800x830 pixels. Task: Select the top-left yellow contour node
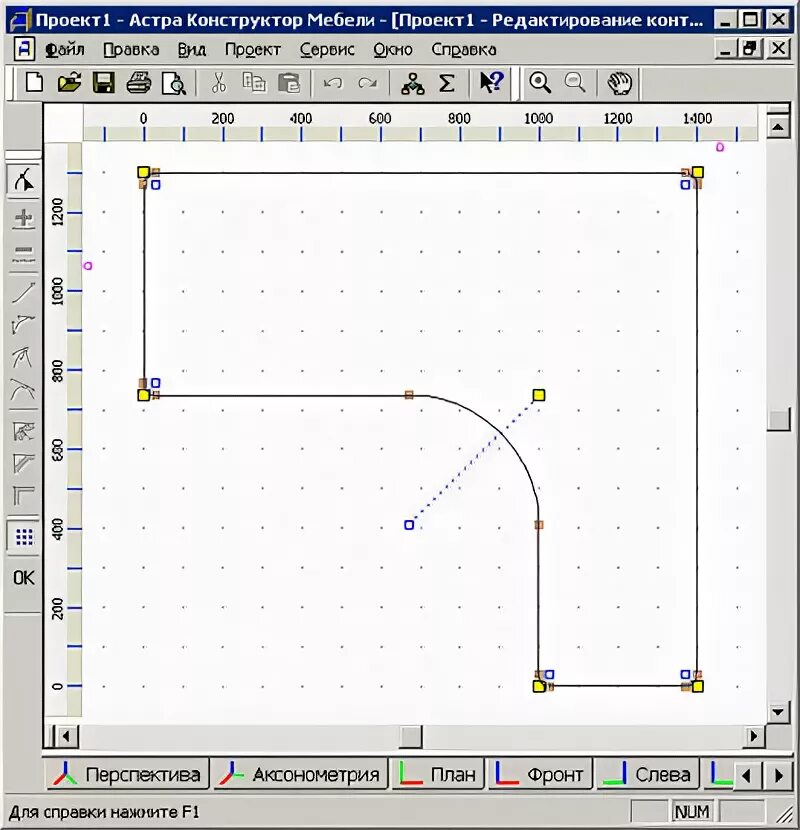tap(143, 172)
